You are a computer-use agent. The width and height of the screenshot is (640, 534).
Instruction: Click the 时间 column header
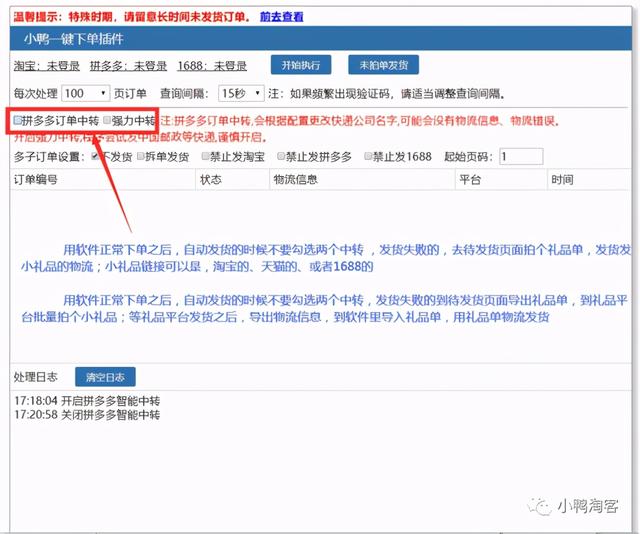562,180
